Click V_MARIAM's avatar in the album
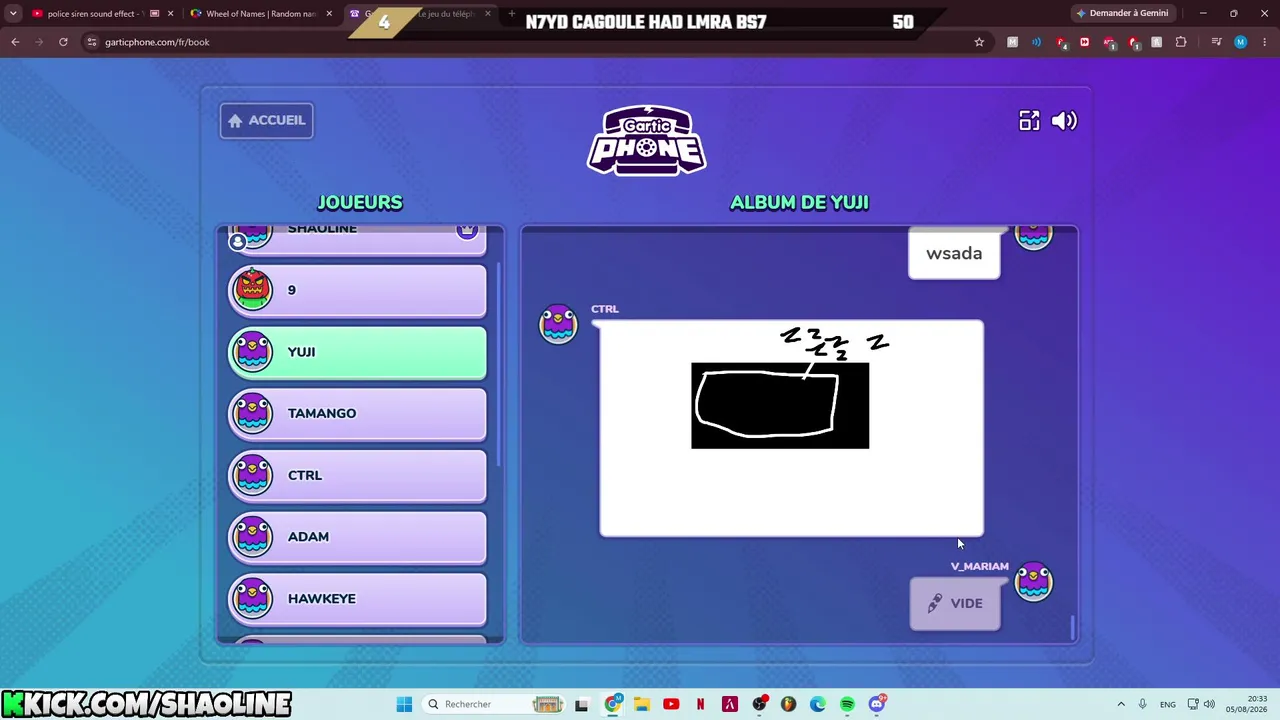Image resolution: width=1280 pixels, height=720 pixels. (x=1033, y=583)
